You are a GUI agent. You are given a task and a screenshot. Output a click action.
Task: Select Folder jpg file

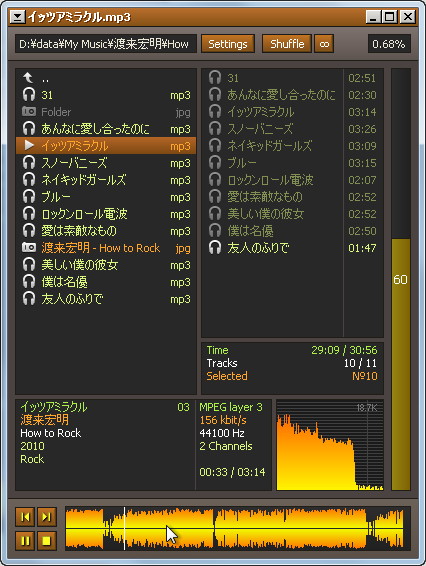click(106, 112)
